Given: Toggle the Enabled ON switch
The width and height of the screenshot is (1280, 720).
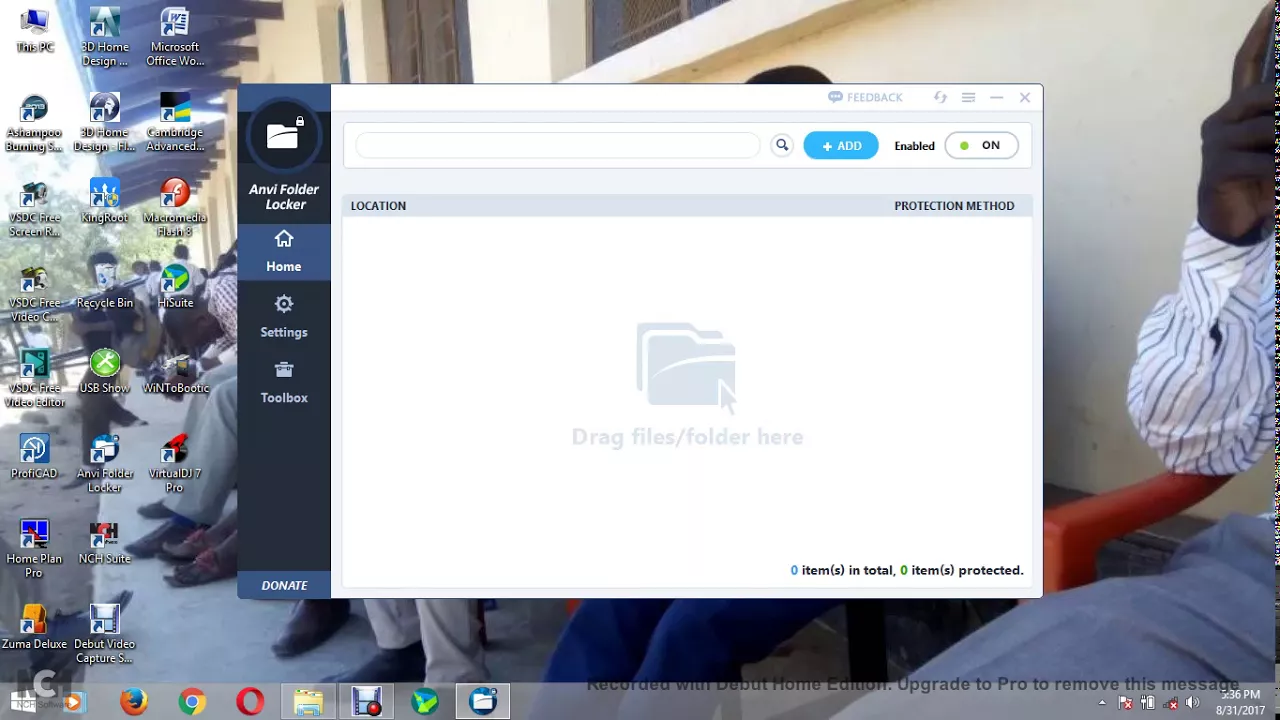Looking at the screenshot, I should click(x=981, y=146).
